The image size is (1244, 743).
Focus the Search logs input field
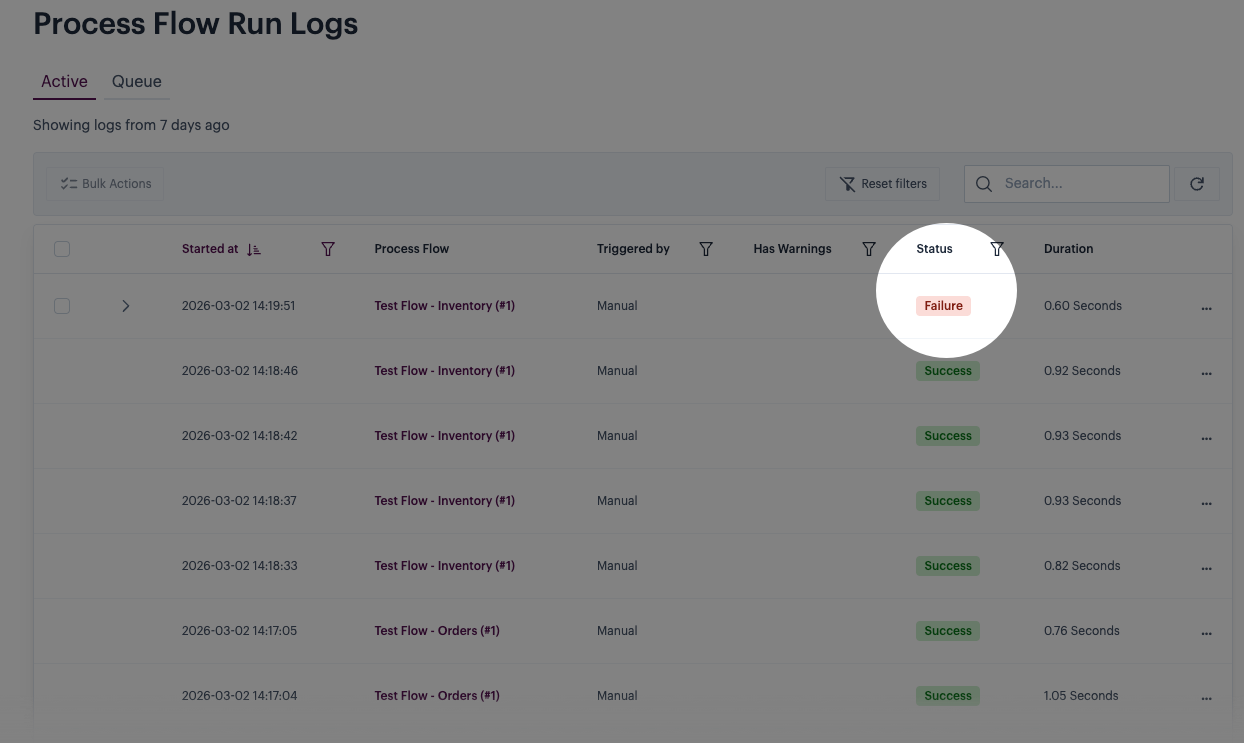point(1080,184)
